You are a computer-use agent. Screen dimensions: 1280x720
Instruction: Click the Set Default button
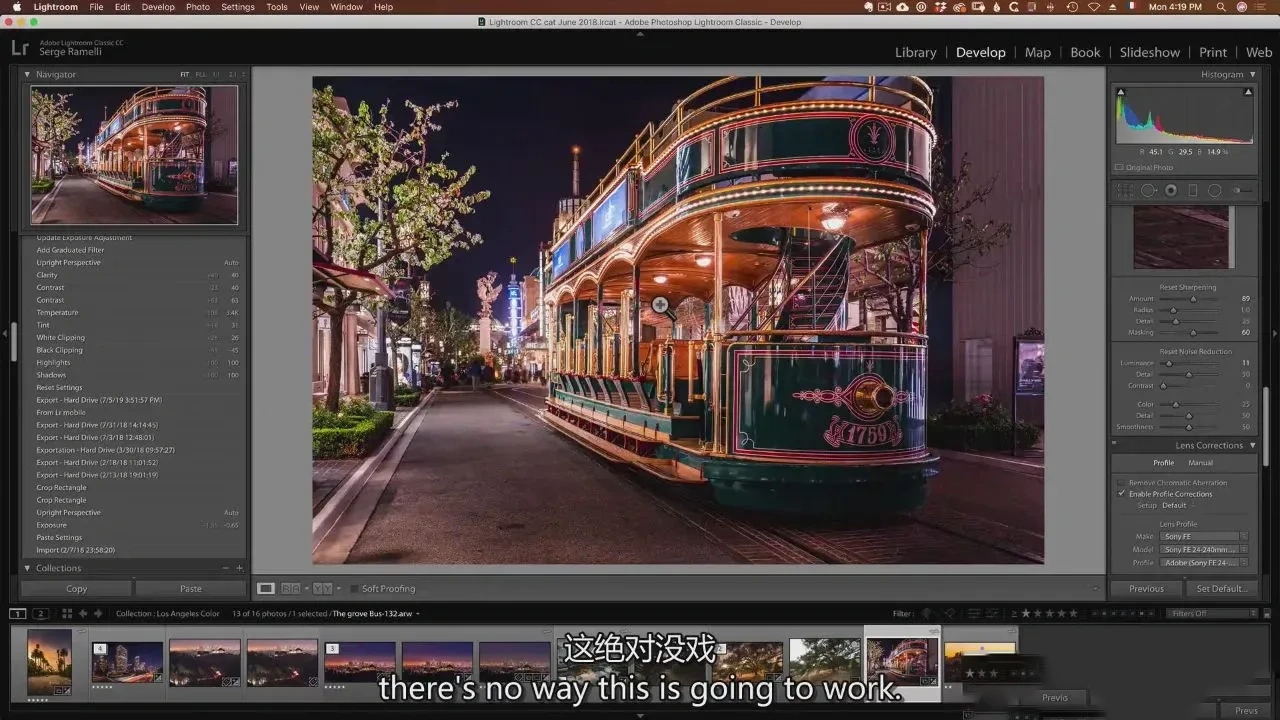click(x=1221, y=589)
